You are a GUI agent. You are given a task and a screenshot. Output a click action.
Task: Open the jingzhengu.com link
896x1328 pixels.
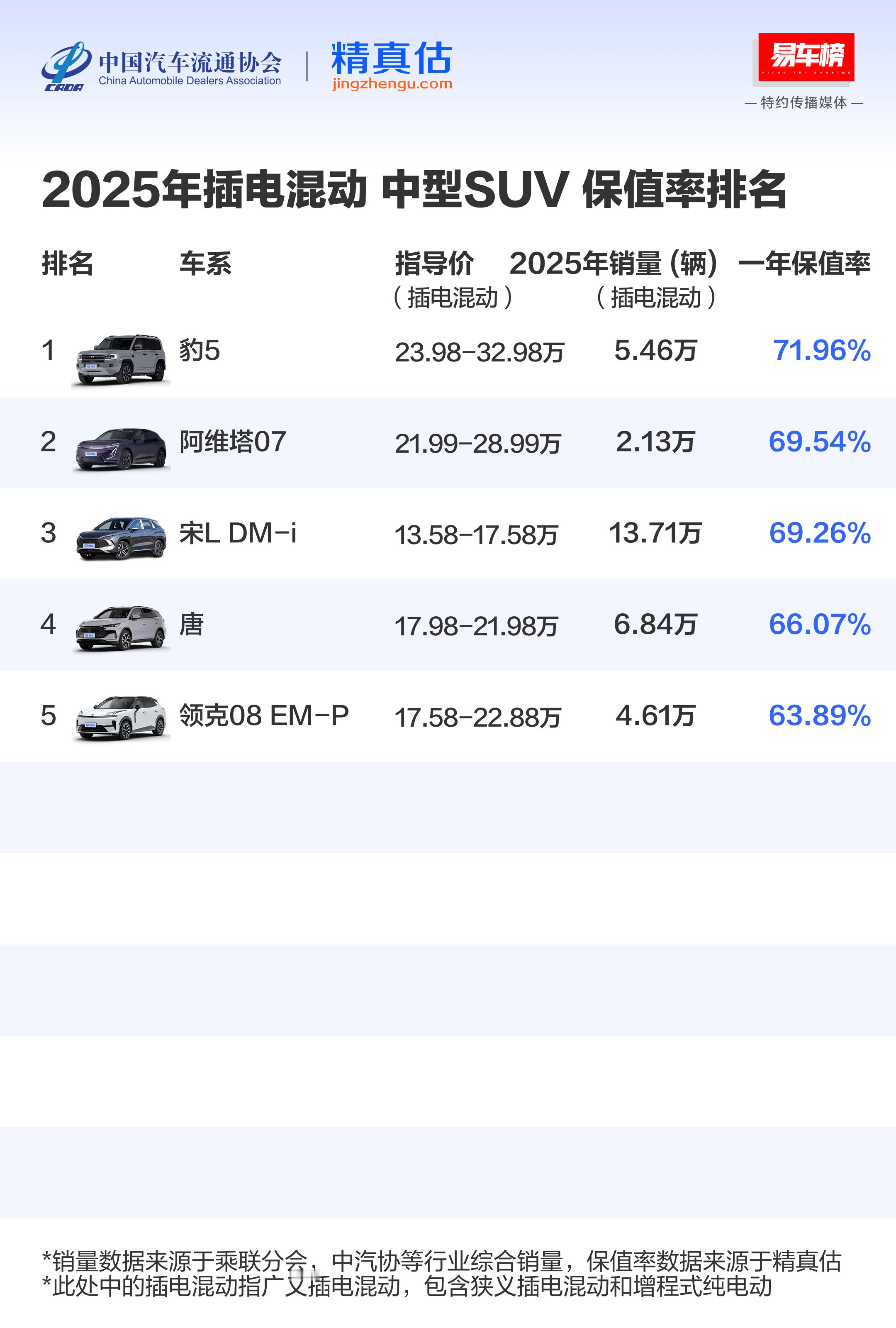[392, 84]
